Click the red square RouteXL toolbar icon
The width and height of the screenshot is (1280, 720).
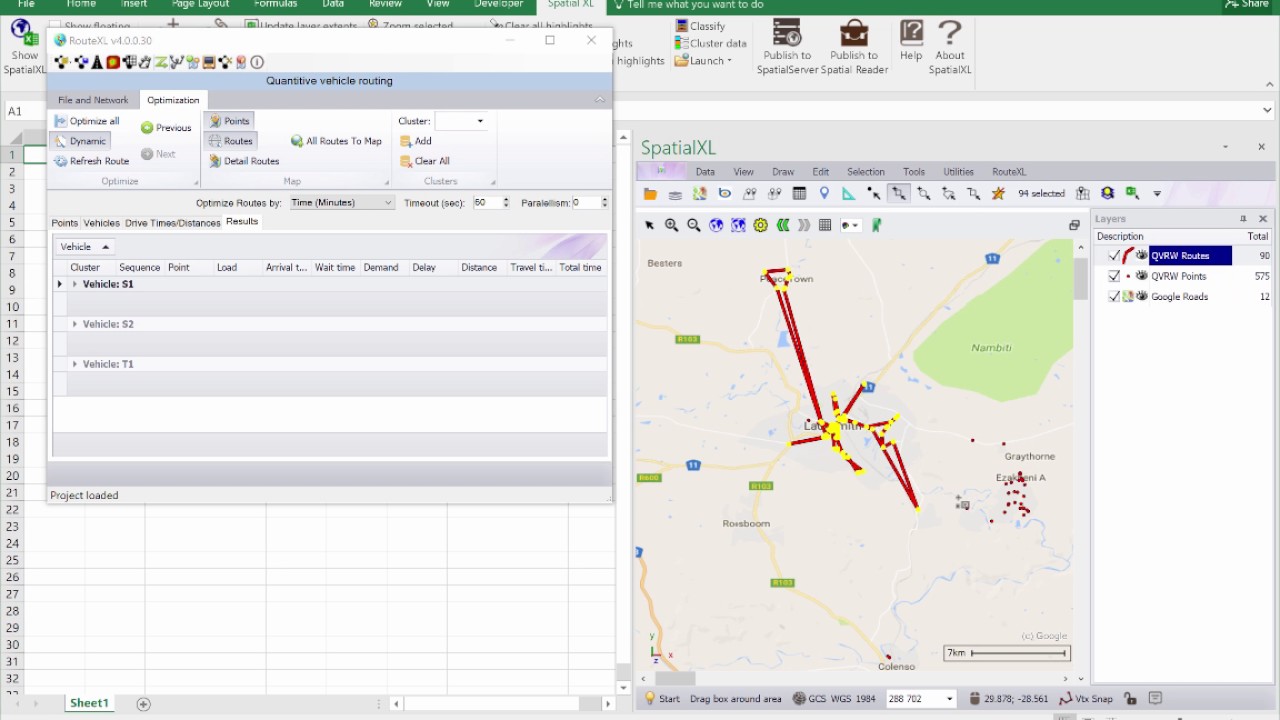point(113,62)
